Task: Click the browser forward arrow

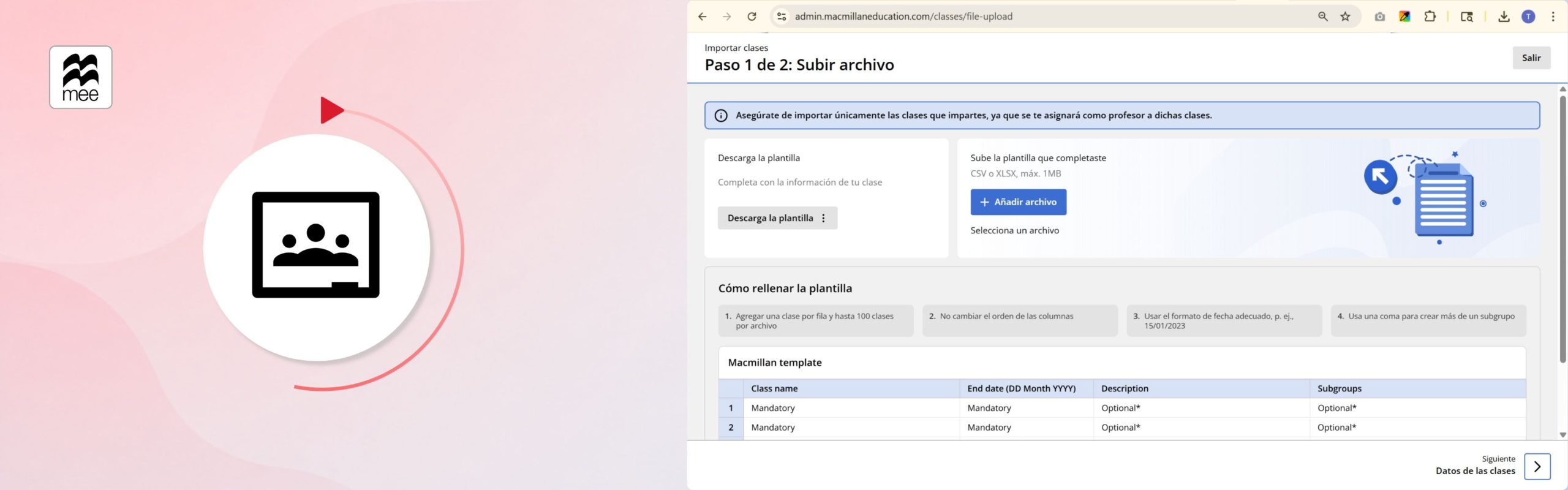Action: point(727,17)
